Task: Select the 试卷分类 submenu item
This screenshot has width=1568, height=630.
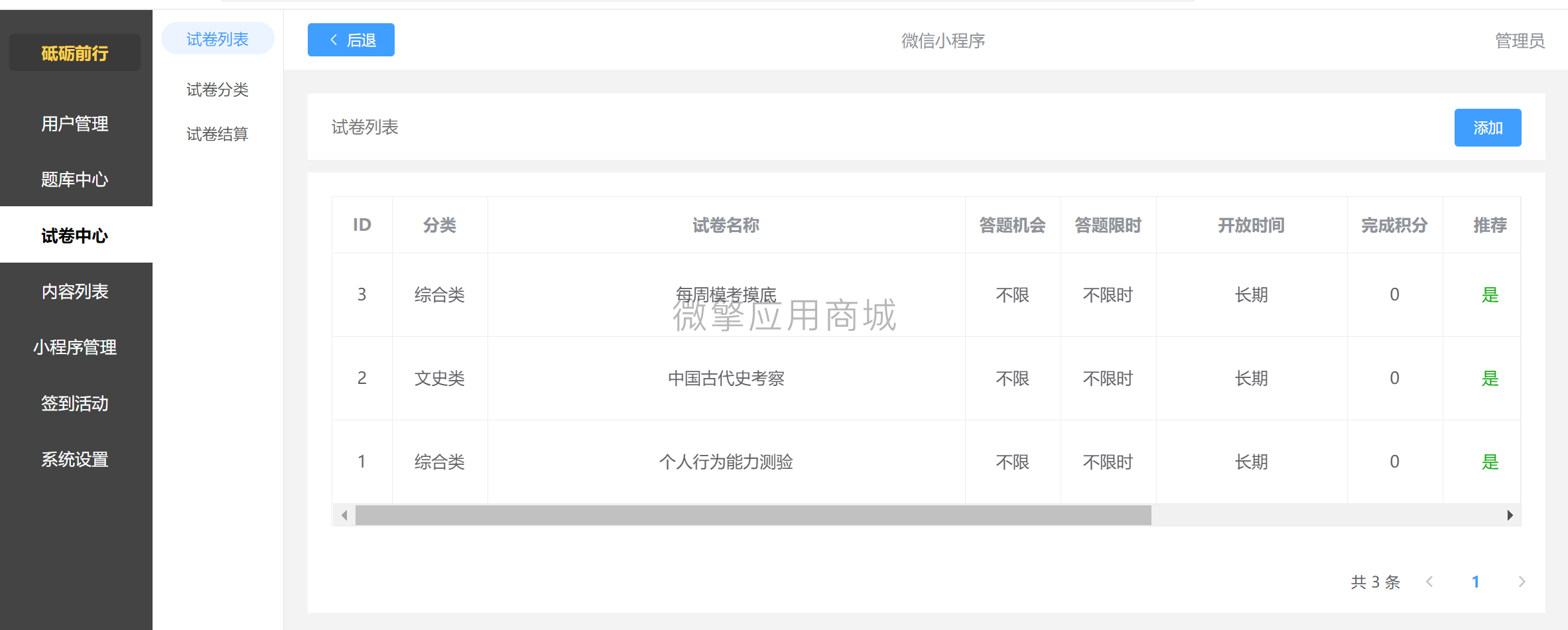Action: point(218,90)
